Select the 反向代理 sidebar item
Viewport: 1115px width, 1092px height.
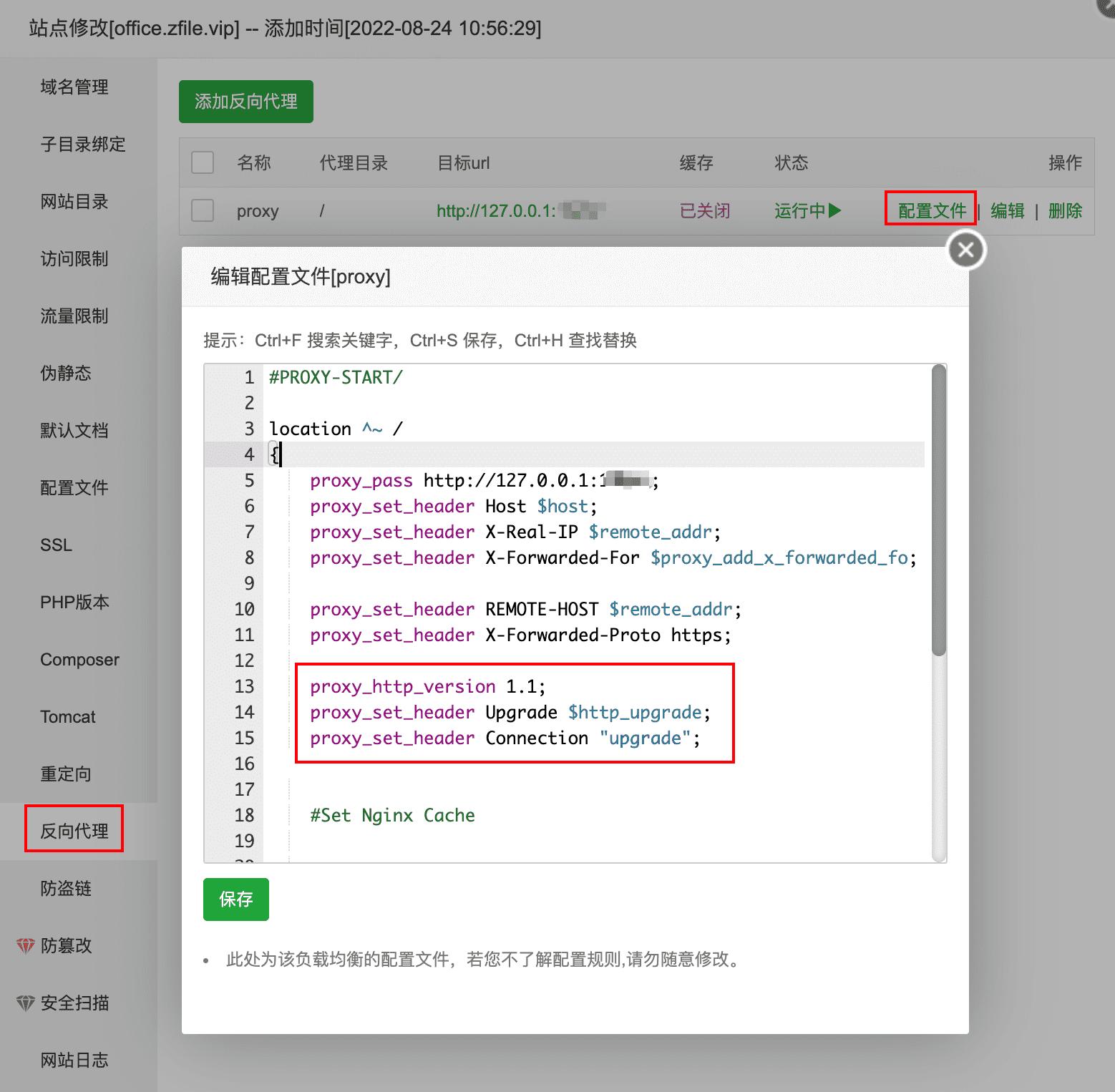click(74, 831)
